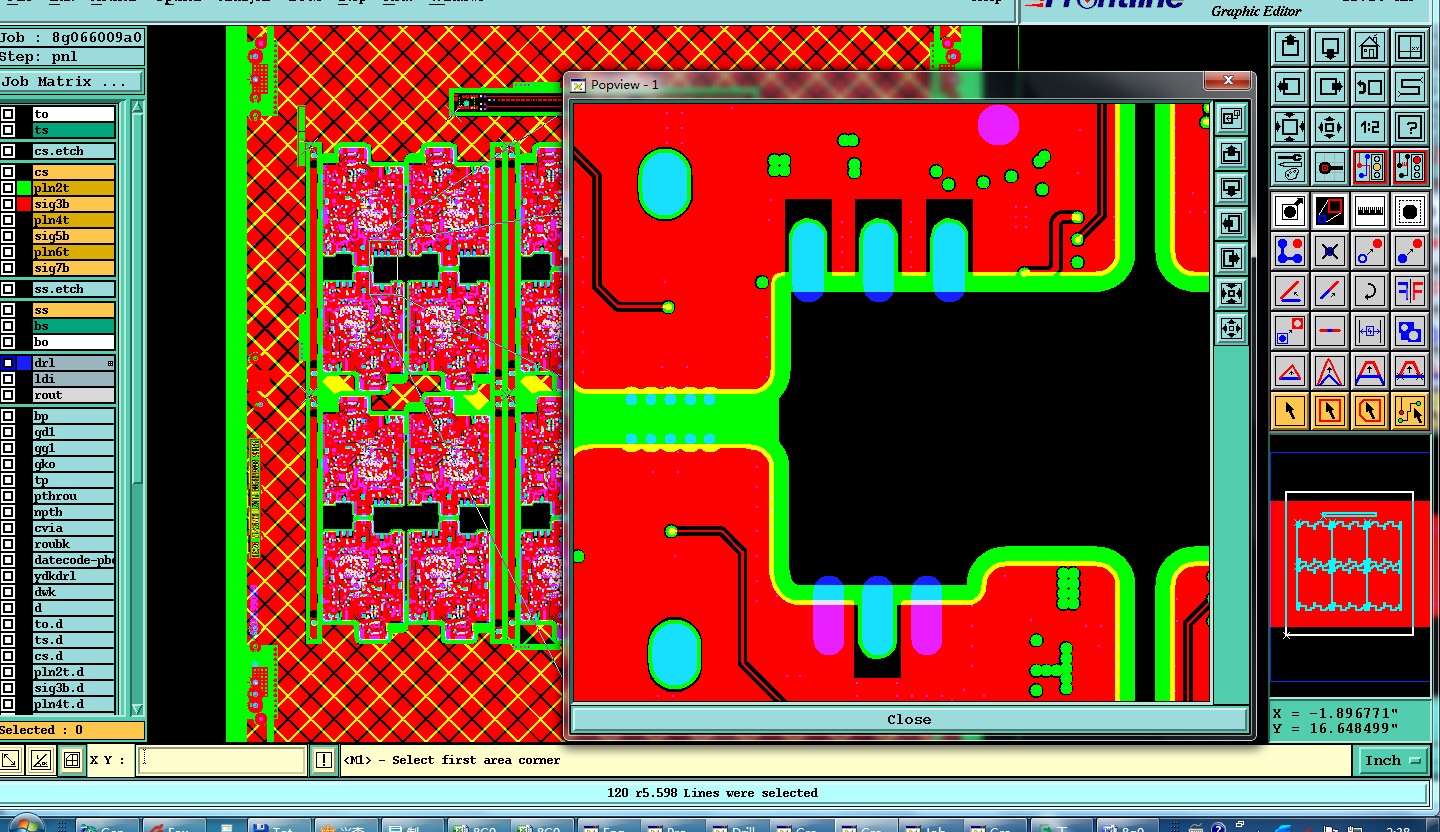Click the 1:2 scale zoom icon
The image size is (1440, 832).
1370,127
